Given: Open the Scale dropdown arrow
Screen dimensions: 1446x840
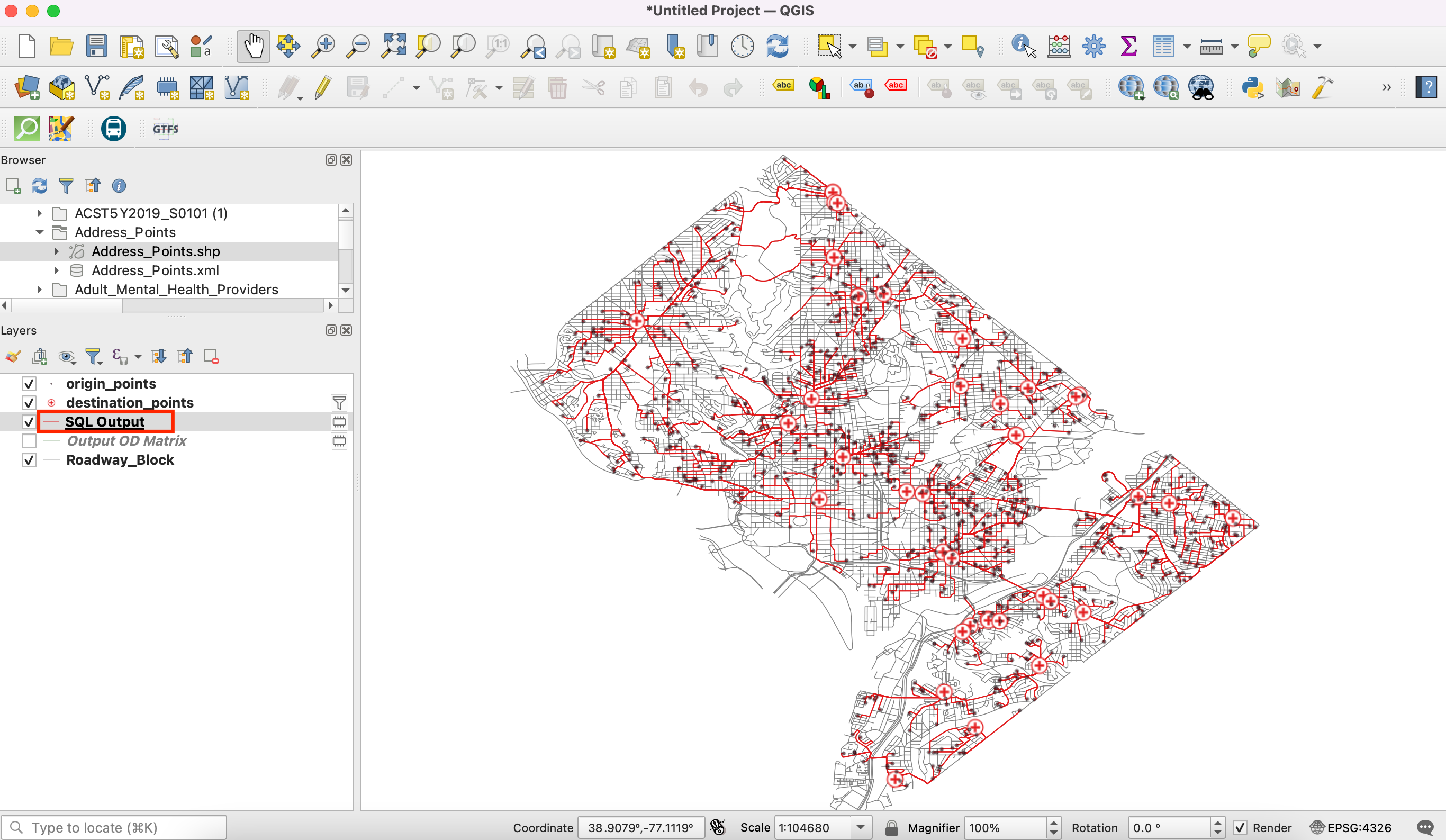Looking at the screenshot, I should click(x=860, y=827).
